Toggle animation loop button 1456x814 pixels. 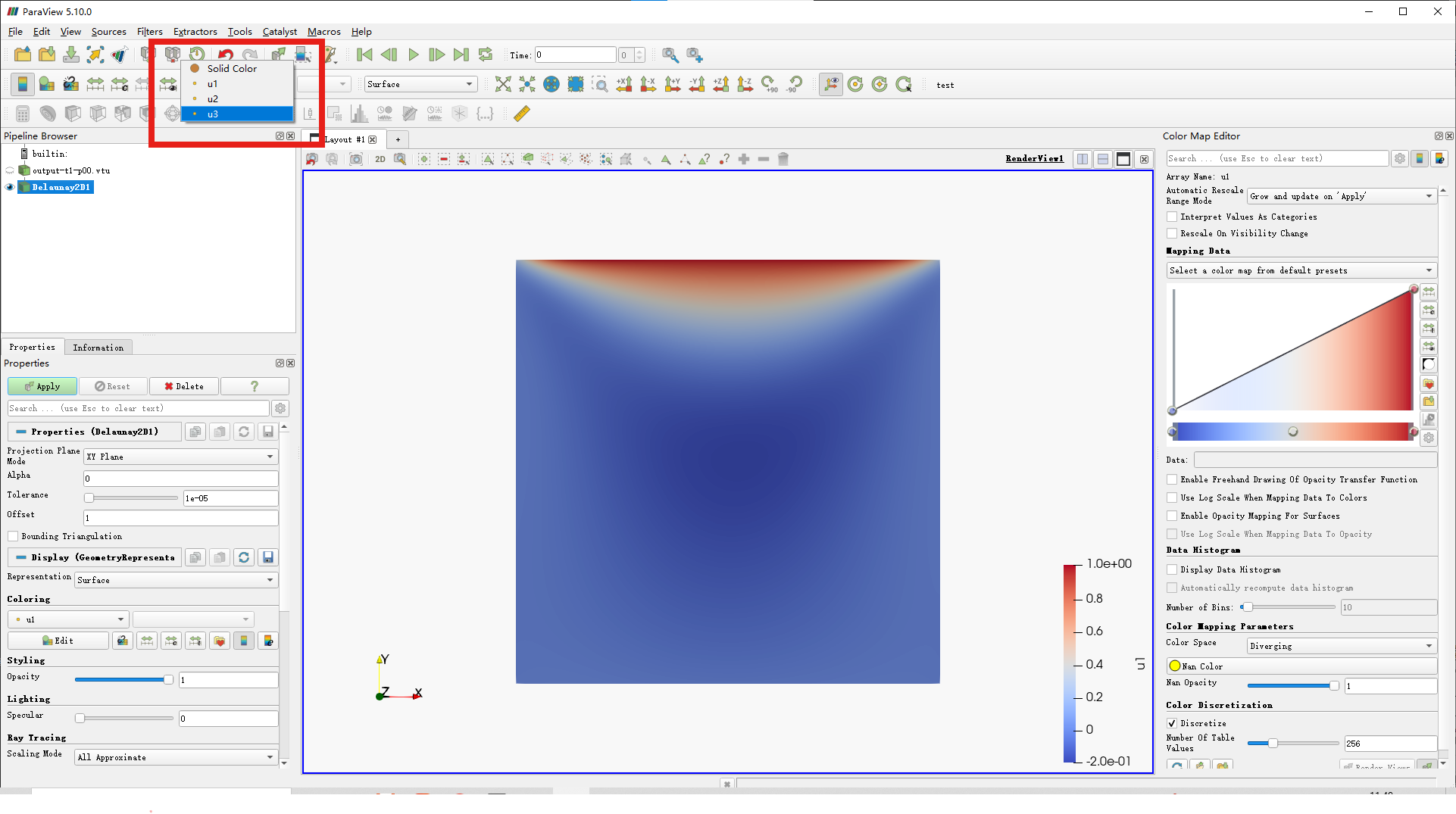tap(486, 55)
